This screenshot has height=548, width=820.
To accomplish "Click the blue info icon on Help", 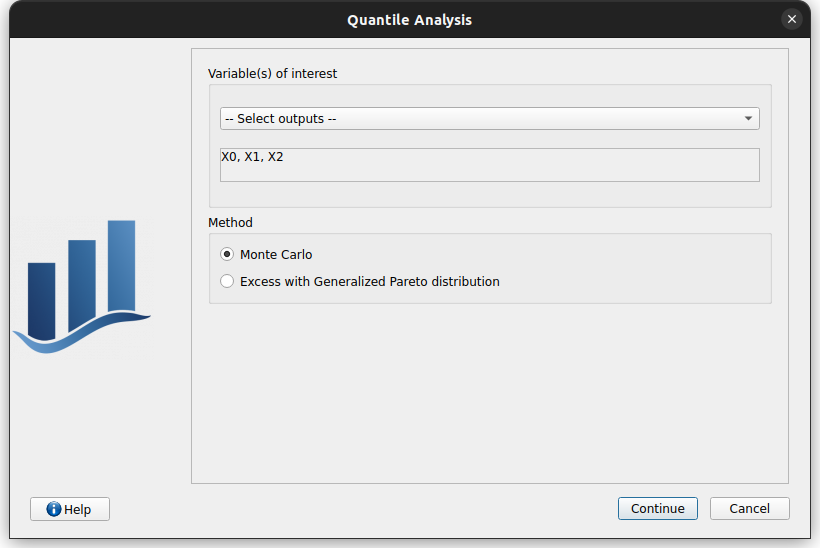I will click(54, 509).
